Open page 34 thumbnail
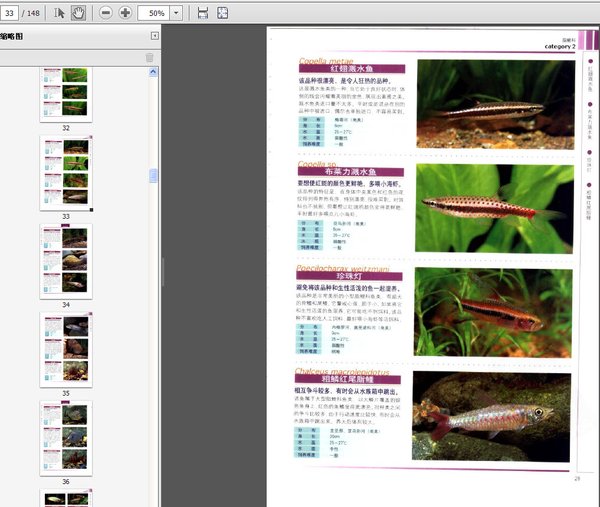Image resolution: width=600 pixels, height=507 pixels. 66,261
